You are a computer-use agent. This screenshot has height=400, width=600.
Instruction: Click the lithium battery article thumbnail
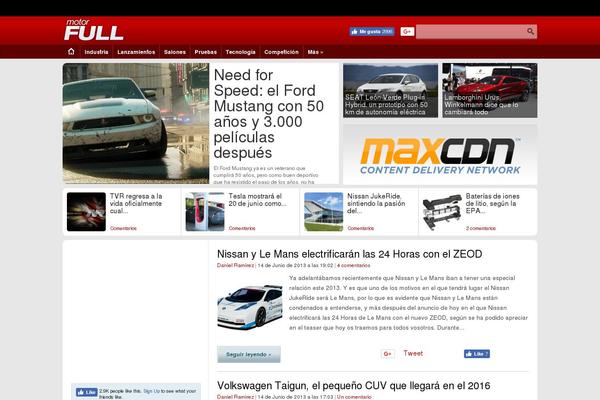tap(442, 212)
